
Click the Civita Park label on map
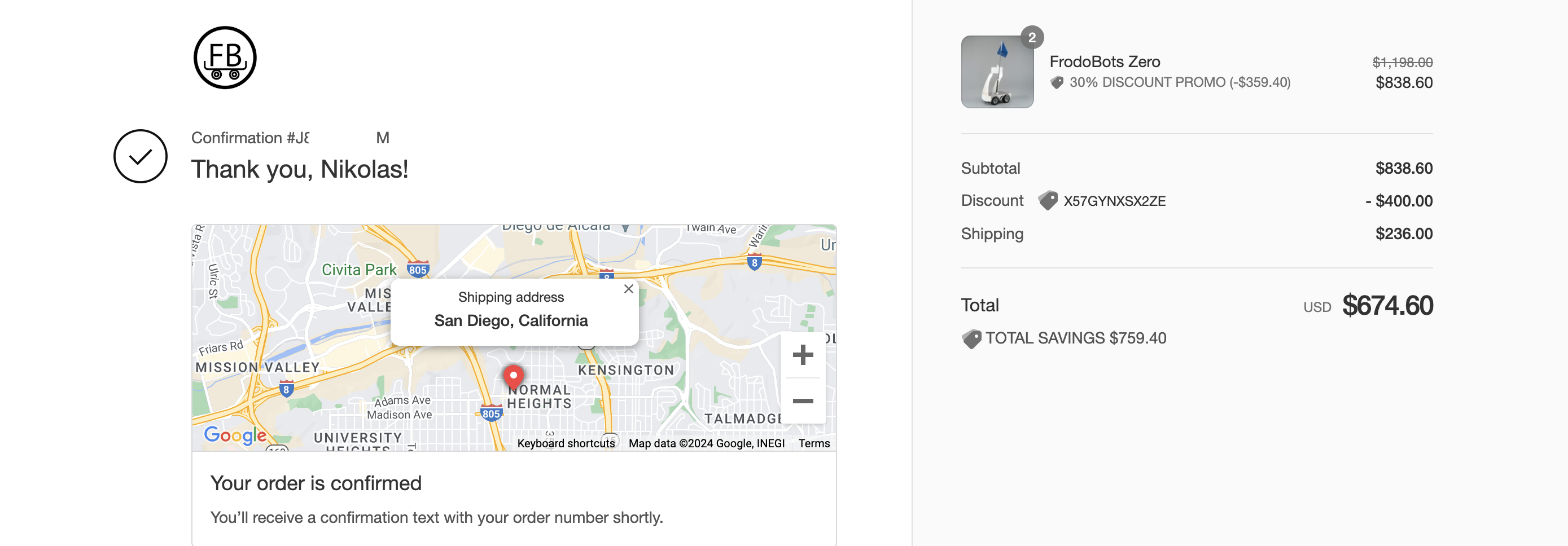tap(358, 270)
